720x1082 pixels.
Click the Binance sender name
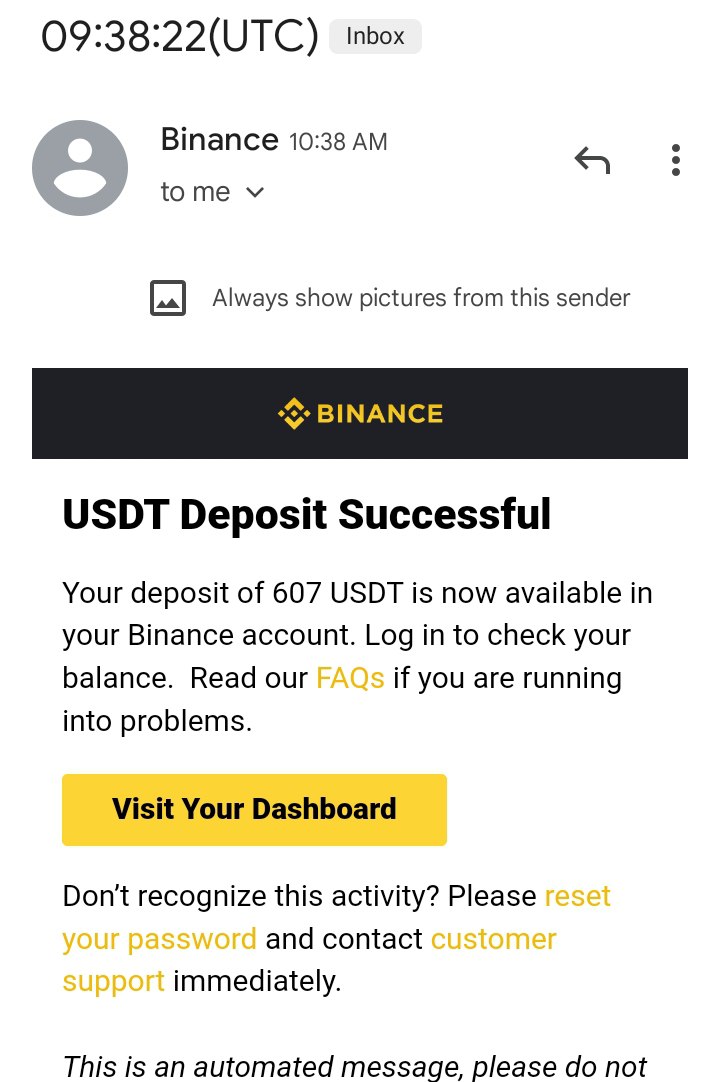click(x=219, y=139)
